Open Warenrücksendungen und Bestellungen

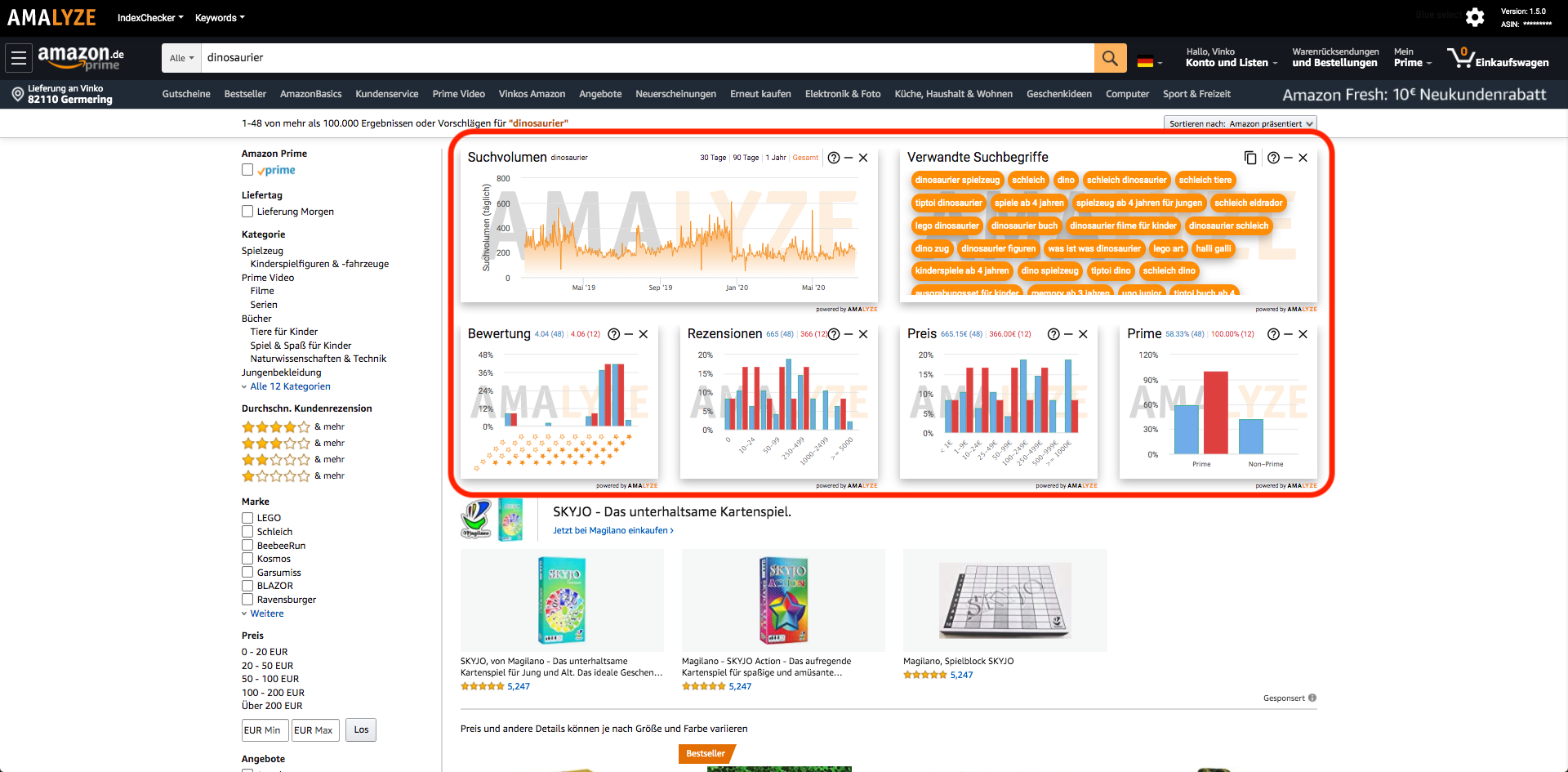(x=1335, y=57)
